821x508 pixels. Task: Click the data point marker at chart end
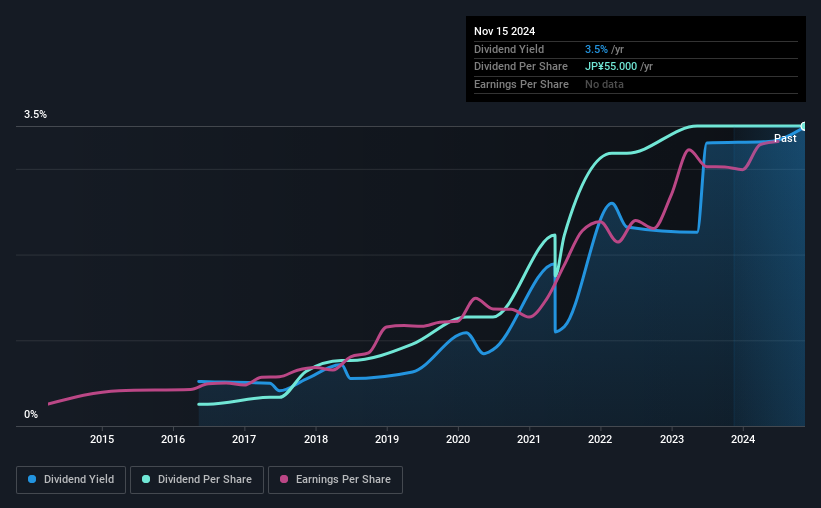point(804,126)
